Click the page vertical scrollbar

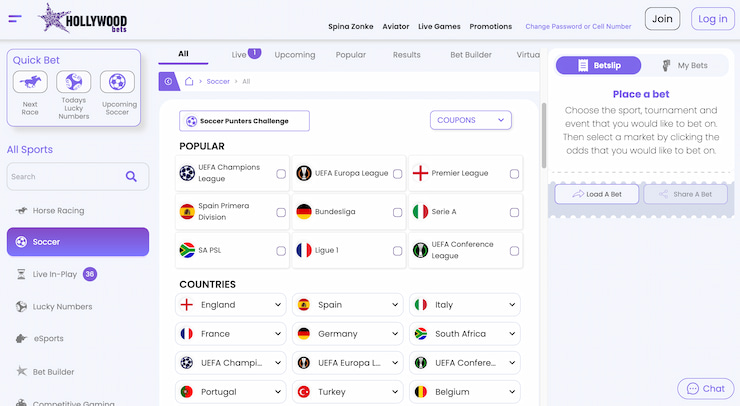pyautogui.click(x=544, y=136)
